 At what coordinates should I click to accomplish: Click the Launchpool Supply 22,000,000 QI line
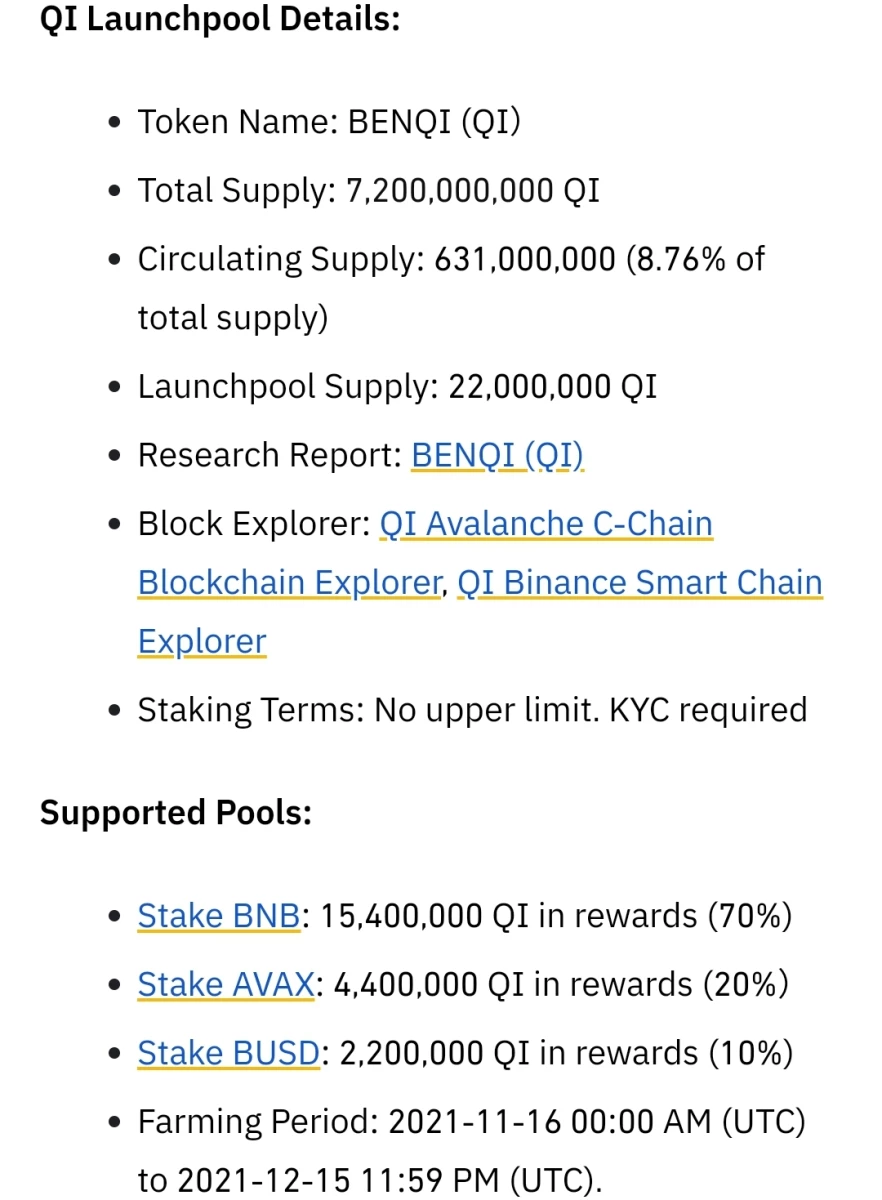398,387
